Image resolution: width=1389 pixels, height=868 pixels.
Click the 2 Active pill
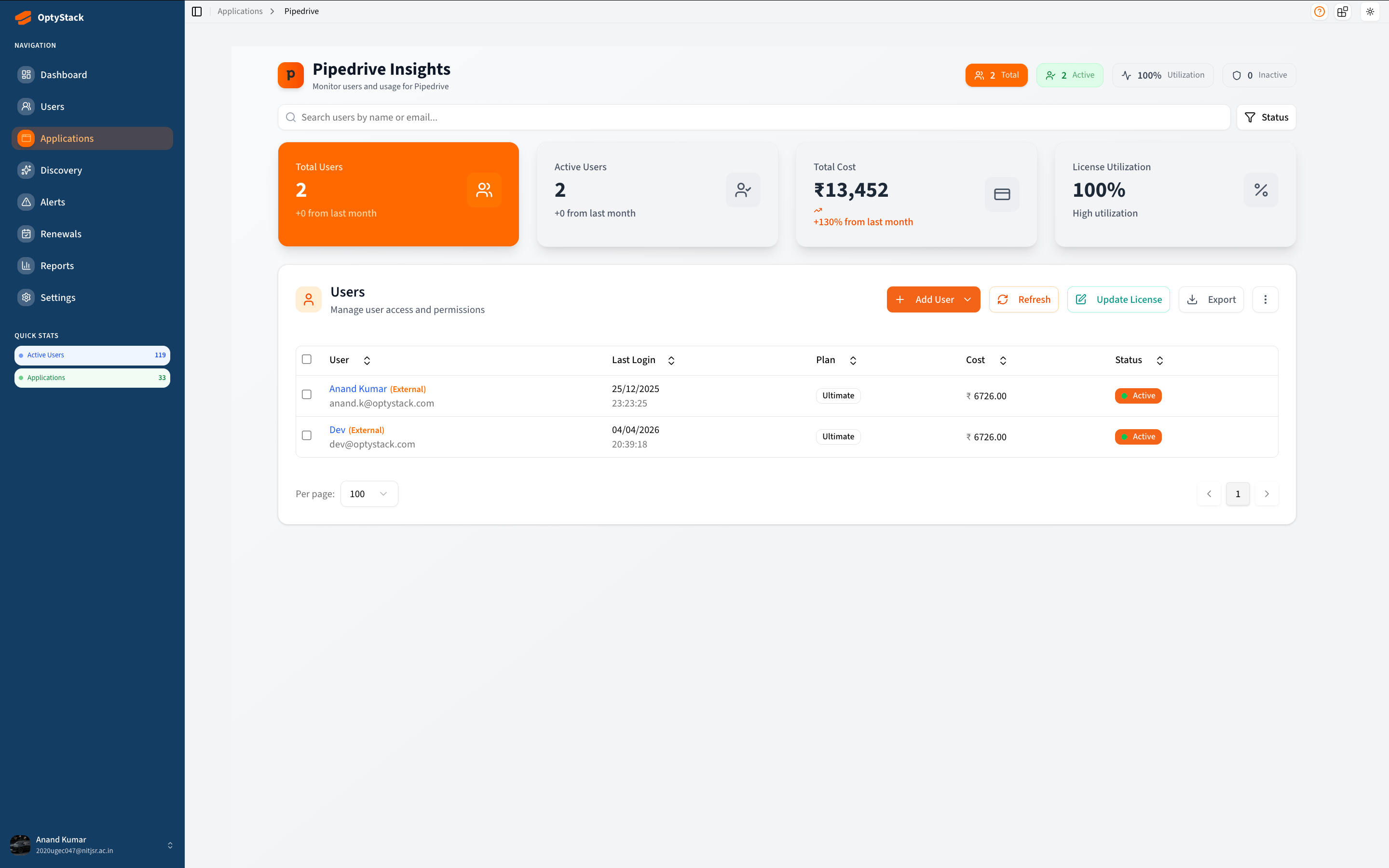pyautogui.click(x=1070, y=75)
